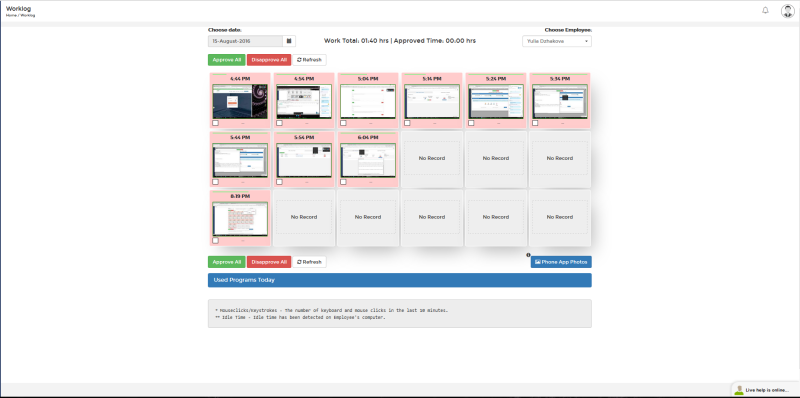Viewport: 800px width, 398px height.
Task: Open Phone App Photos image button
Action: tap(561, 262)
